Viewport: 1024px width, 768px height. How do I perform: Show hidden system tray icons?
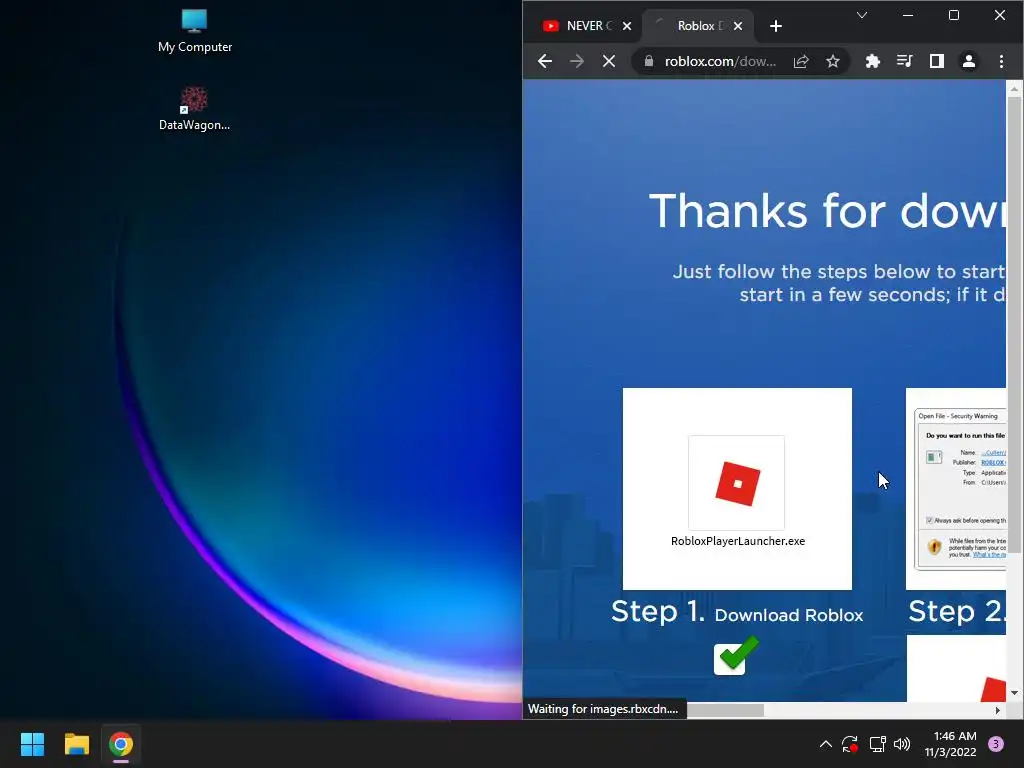coord(825,744)
